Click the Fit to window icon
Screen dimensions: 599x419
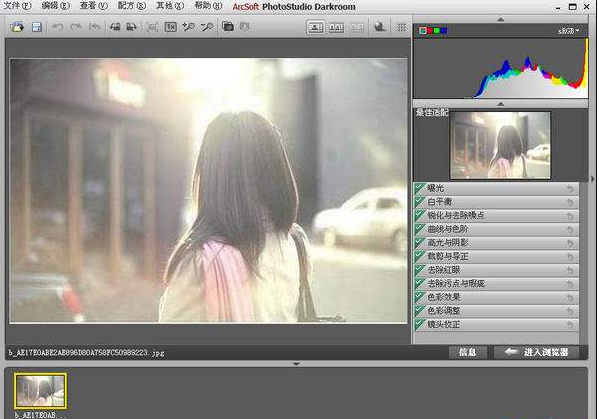tap(152, 27)
